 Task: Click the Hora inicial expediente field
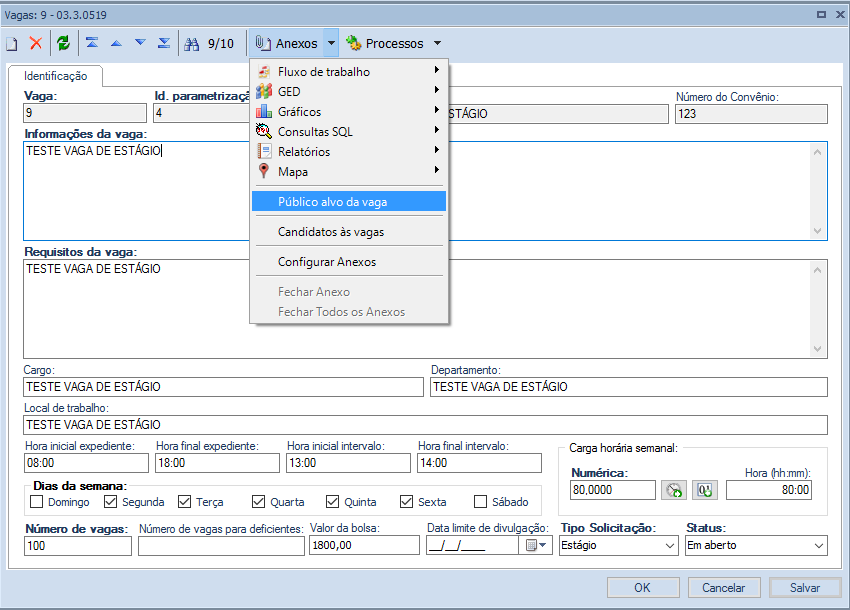[x=86, y=463]
